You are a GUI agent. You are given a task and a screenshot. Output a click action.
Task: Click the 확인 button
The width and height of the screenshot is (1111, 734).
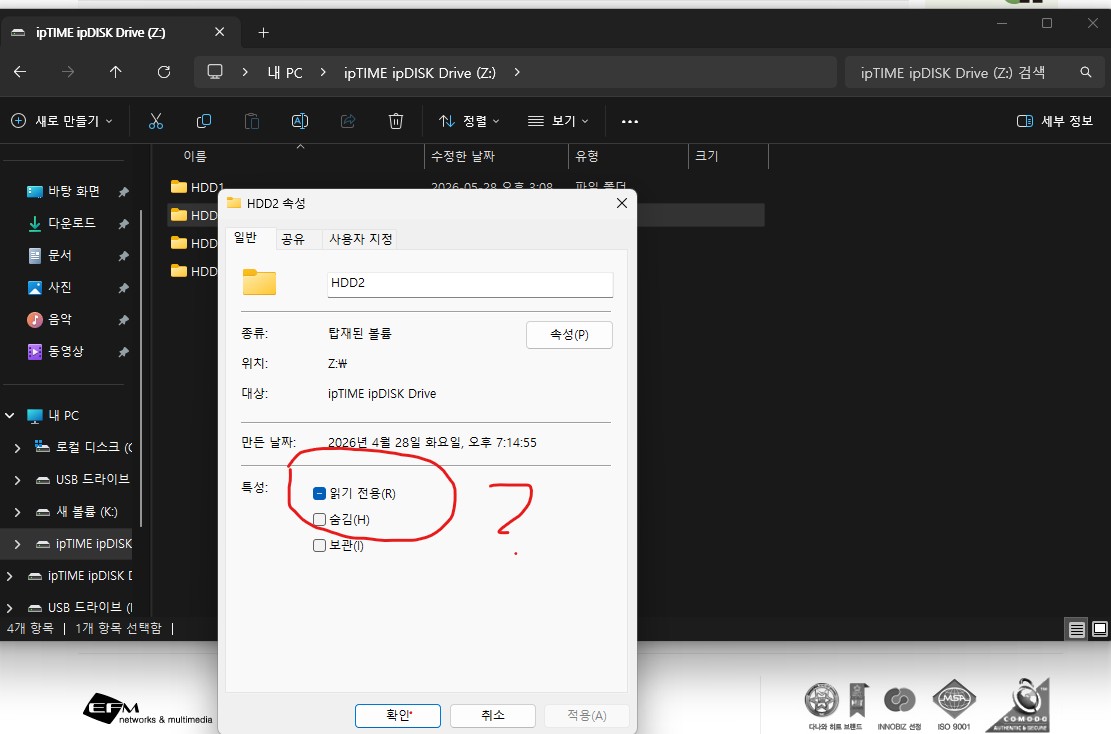coord(397,716)
